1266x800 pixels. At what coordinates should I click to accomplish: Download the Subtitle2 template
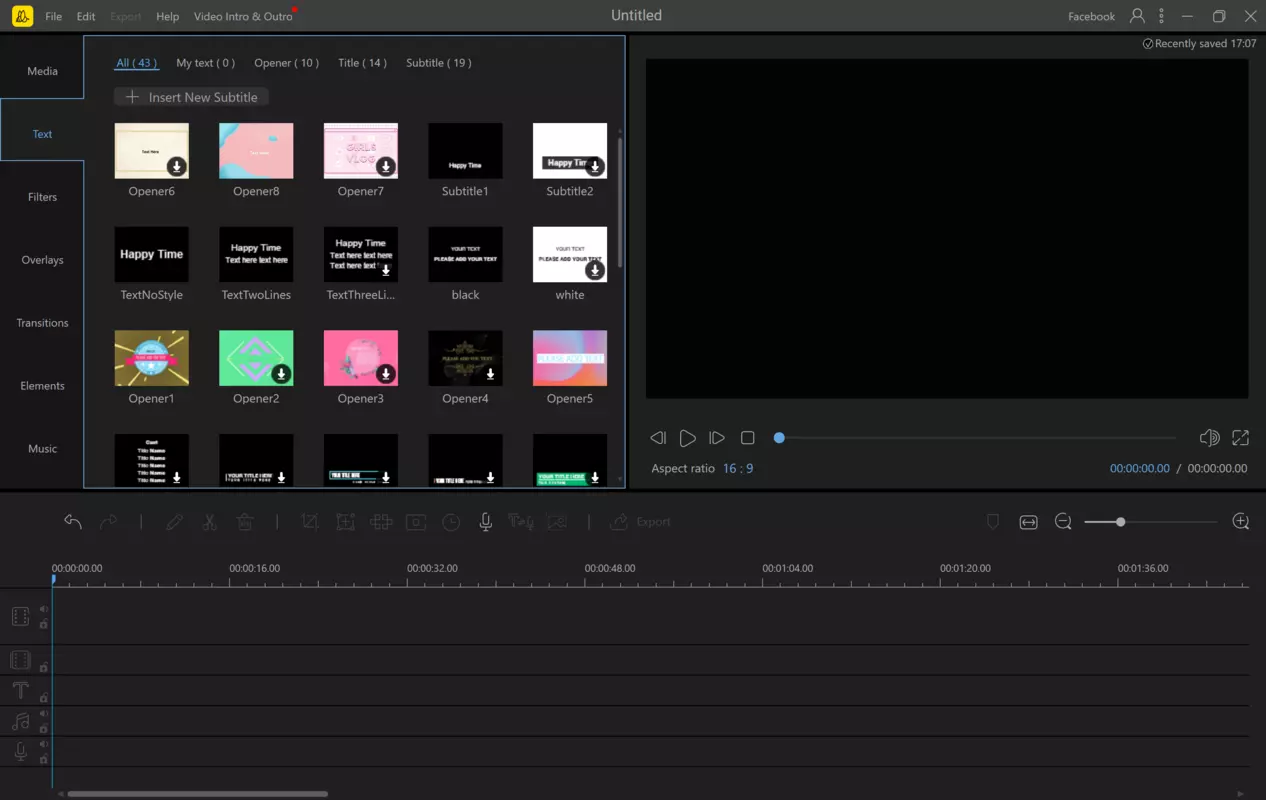click(595, 166)
